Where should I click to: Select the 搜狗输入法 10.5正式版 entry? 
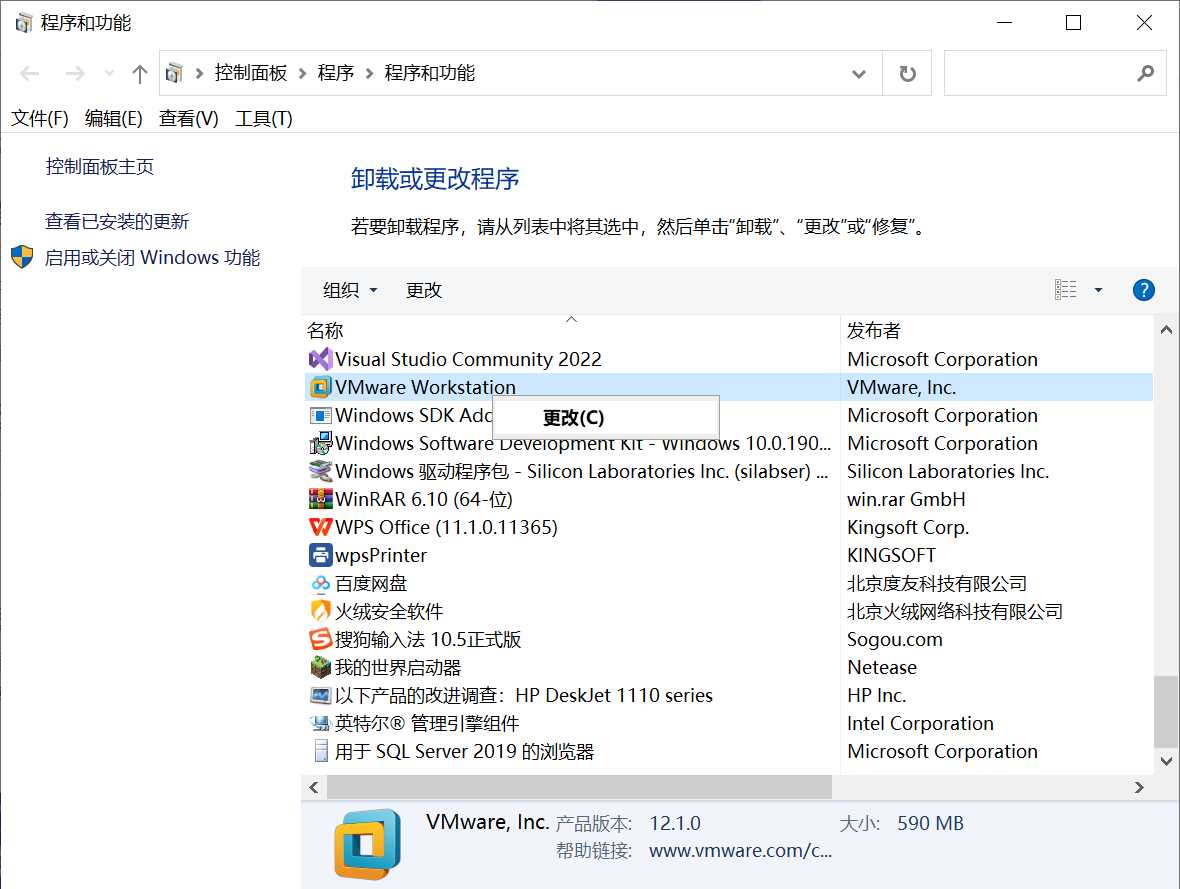click(427, 639)
